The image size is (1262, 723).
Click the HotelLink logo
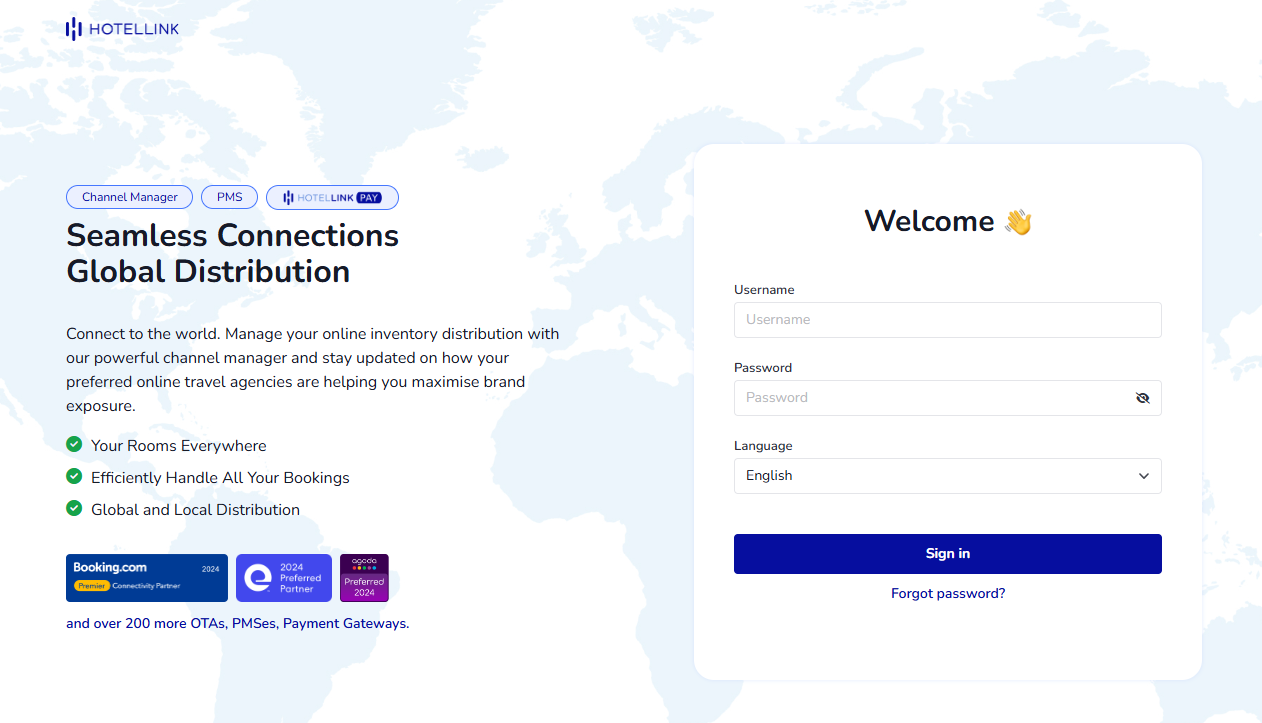(x=121, y=28)
